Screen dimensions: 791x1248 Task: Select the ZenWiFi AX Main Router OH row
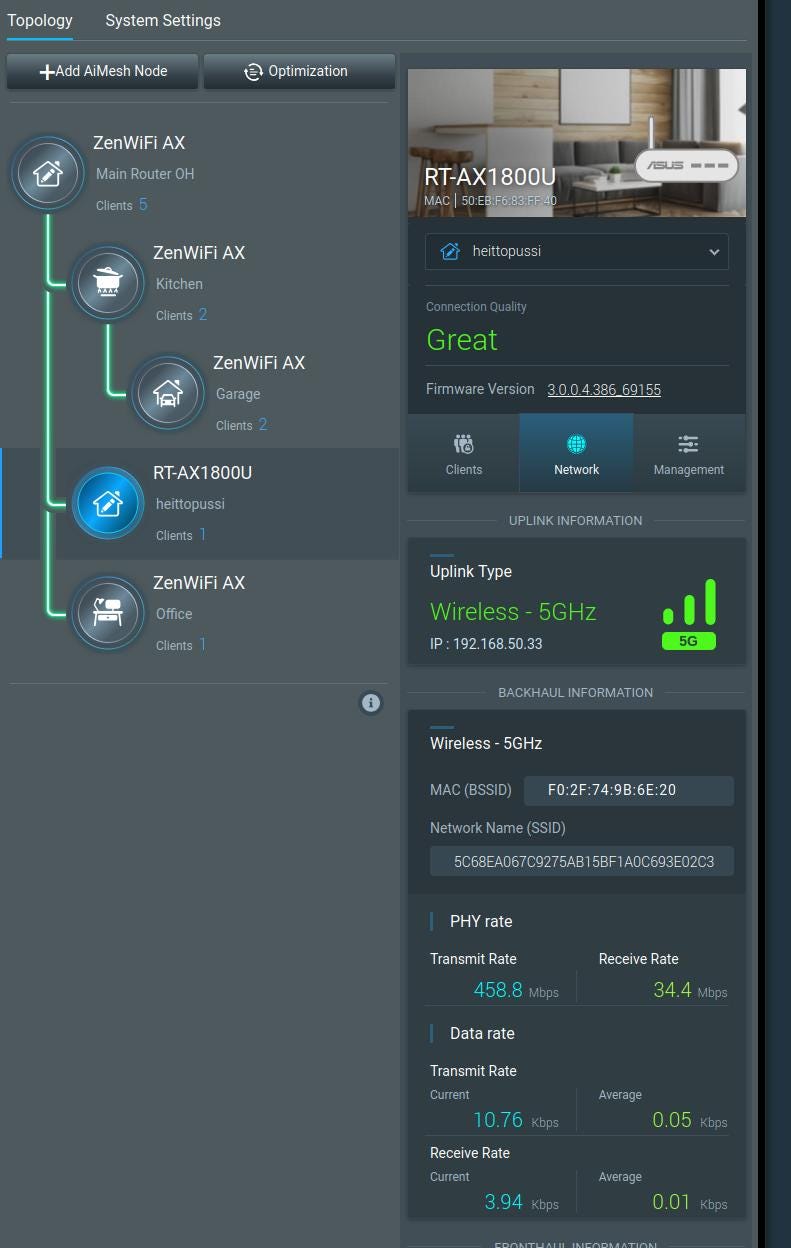tap(200, 174)
